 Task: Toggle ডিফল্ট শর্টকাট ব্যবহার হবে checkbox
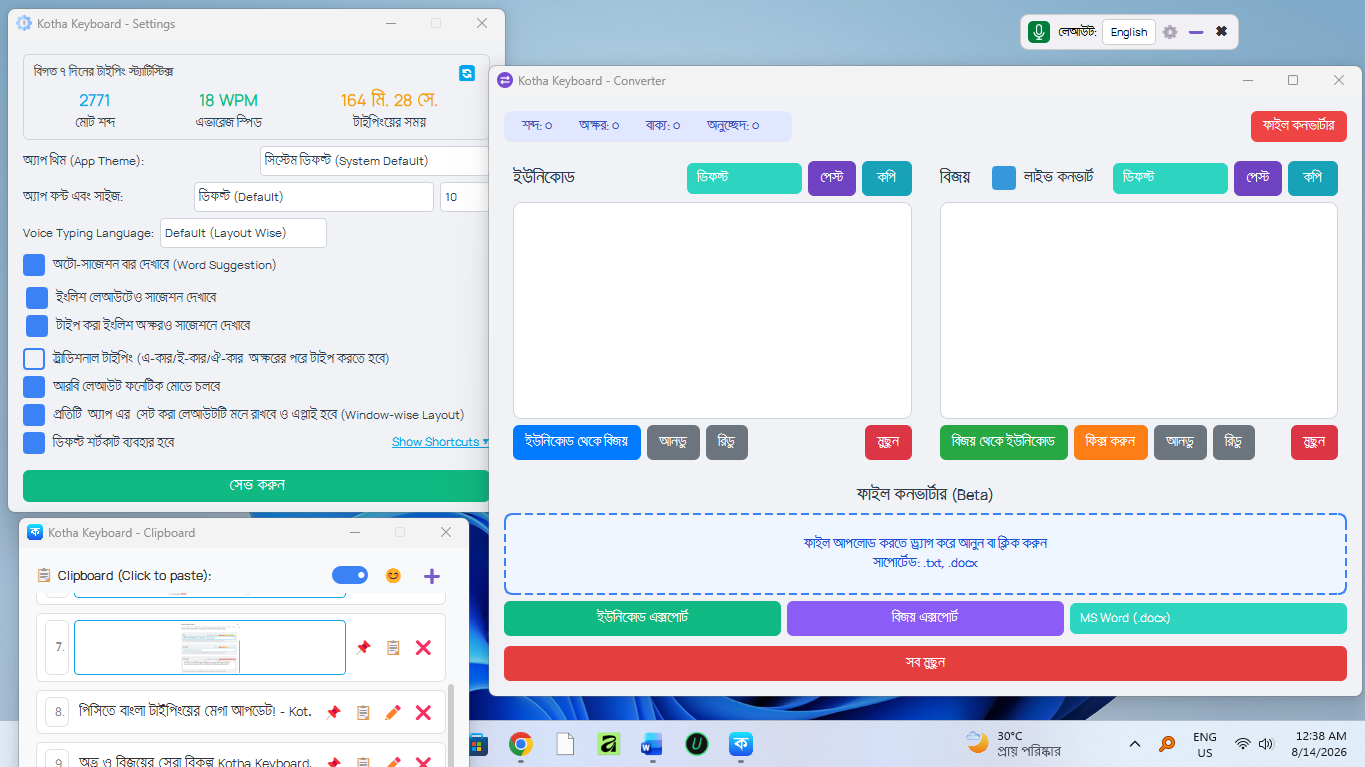tap(34, 442)
